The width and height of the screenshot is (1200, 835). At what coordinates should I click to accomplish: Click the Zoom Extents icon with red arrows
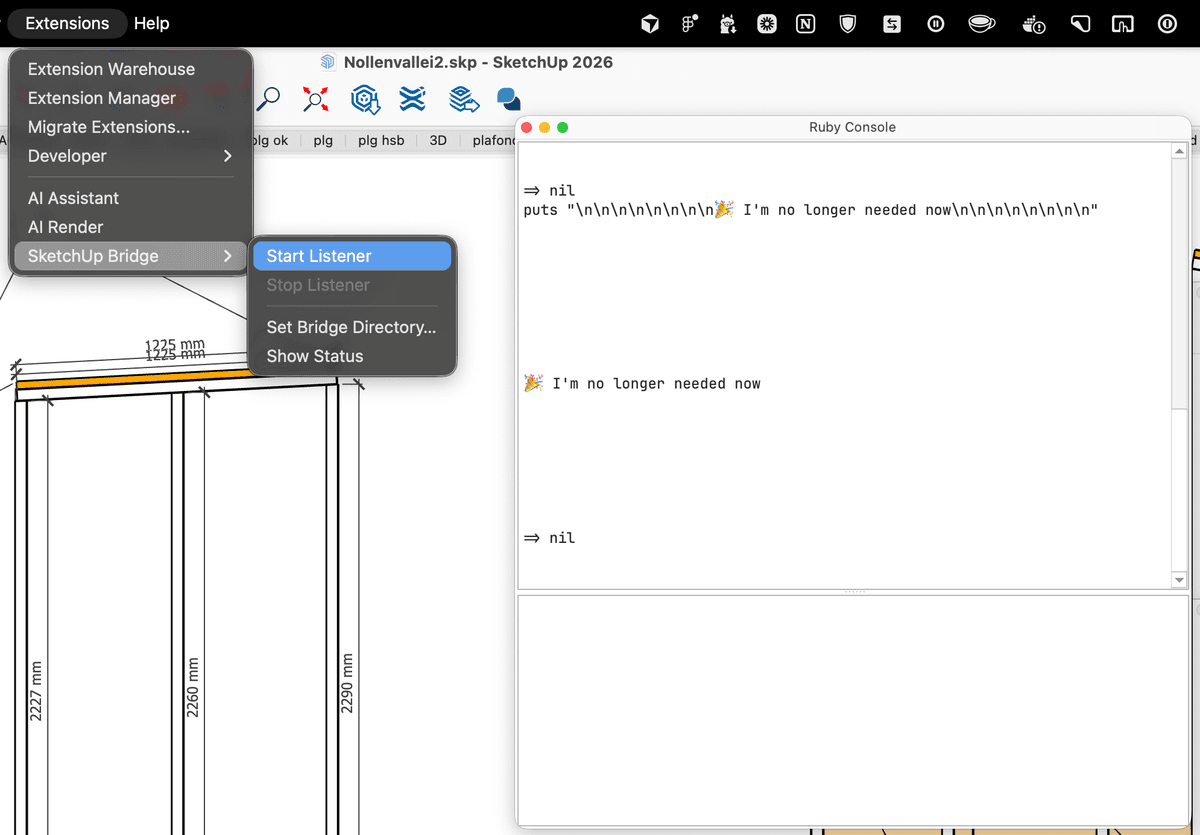[x=315, y=99]
